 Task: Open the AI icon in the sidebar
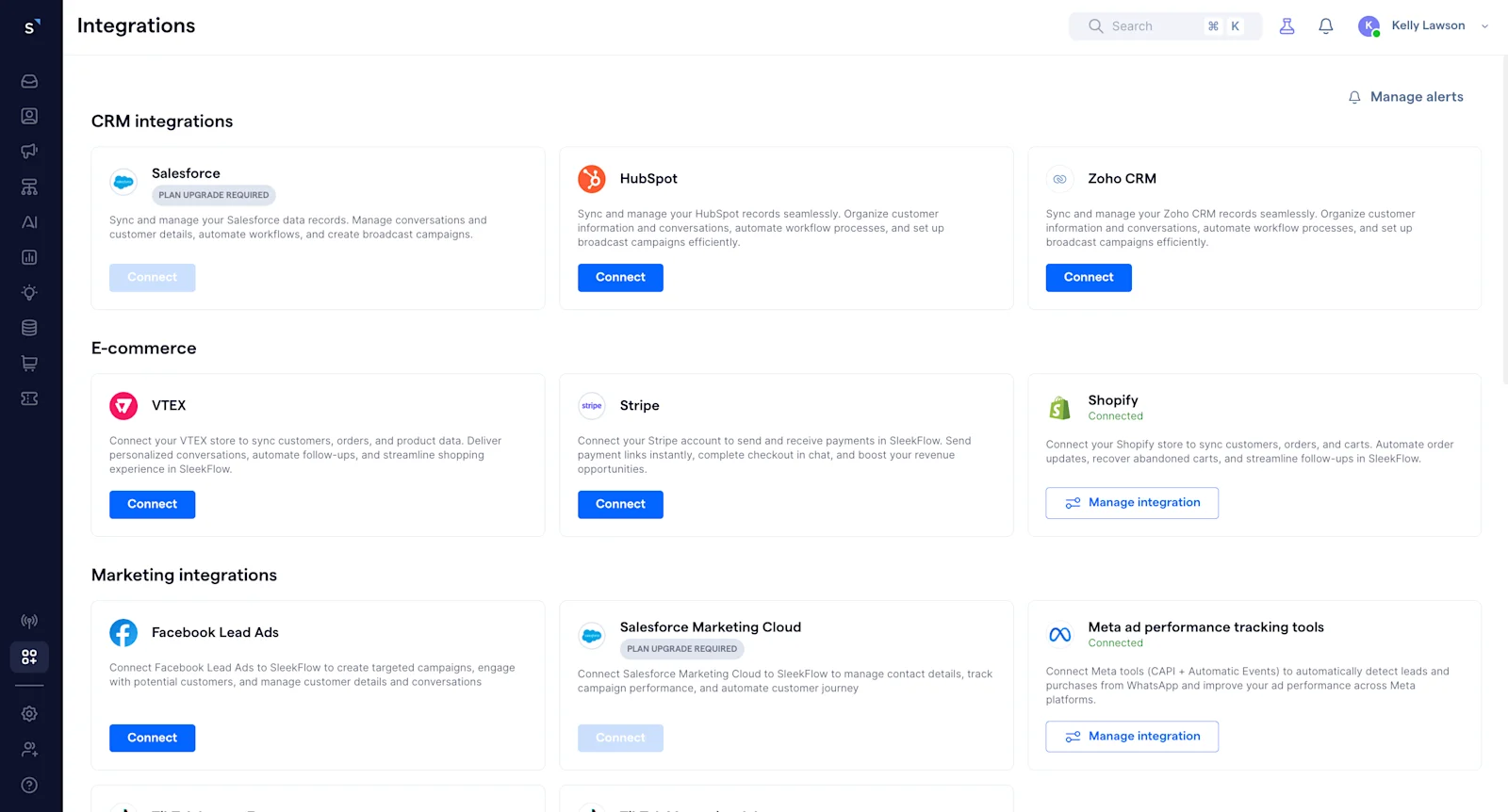[x=29, y=222]
